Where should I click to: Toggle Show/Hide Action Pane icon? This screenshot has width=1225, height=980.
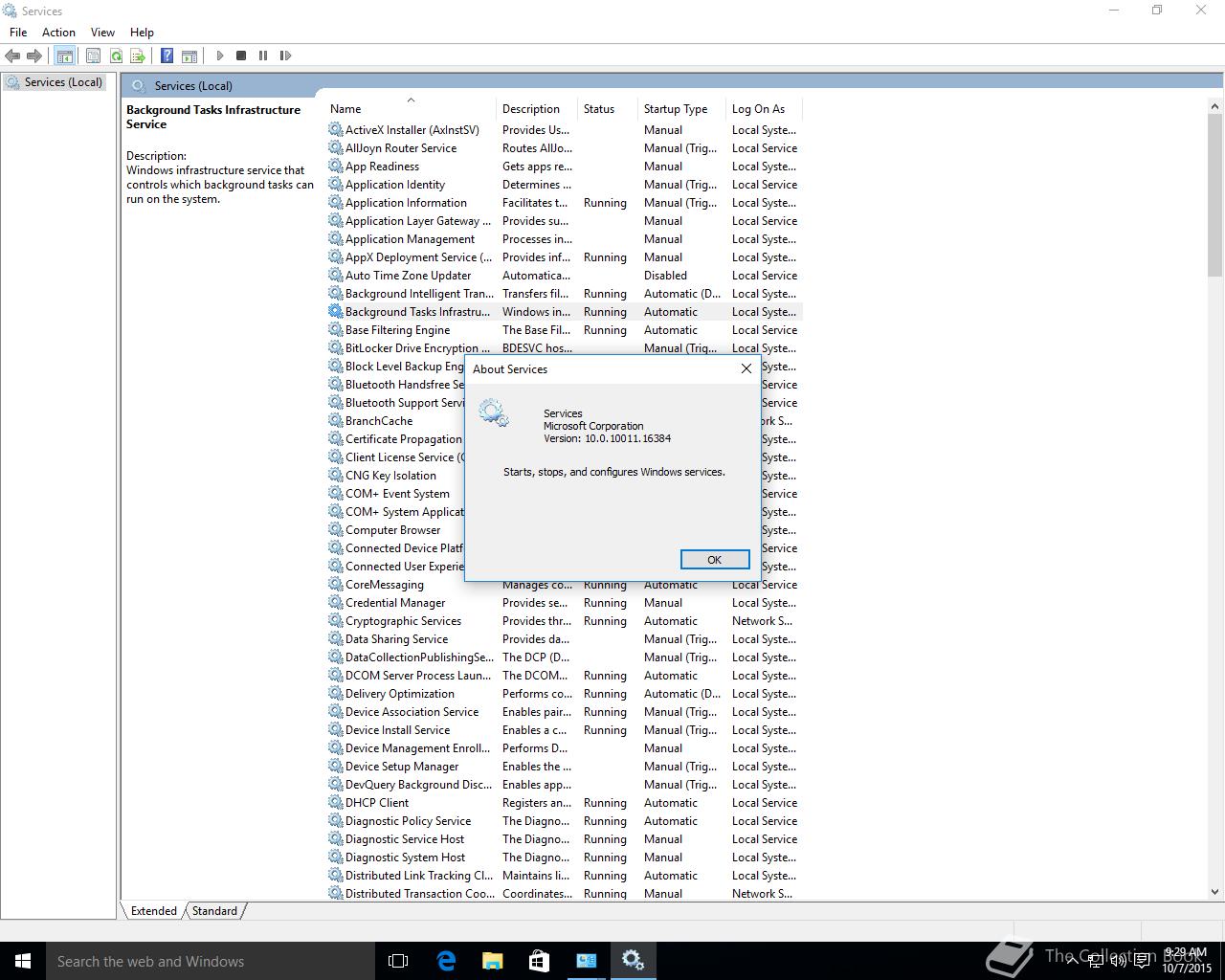pyautogui.click(x=189, y=56)
